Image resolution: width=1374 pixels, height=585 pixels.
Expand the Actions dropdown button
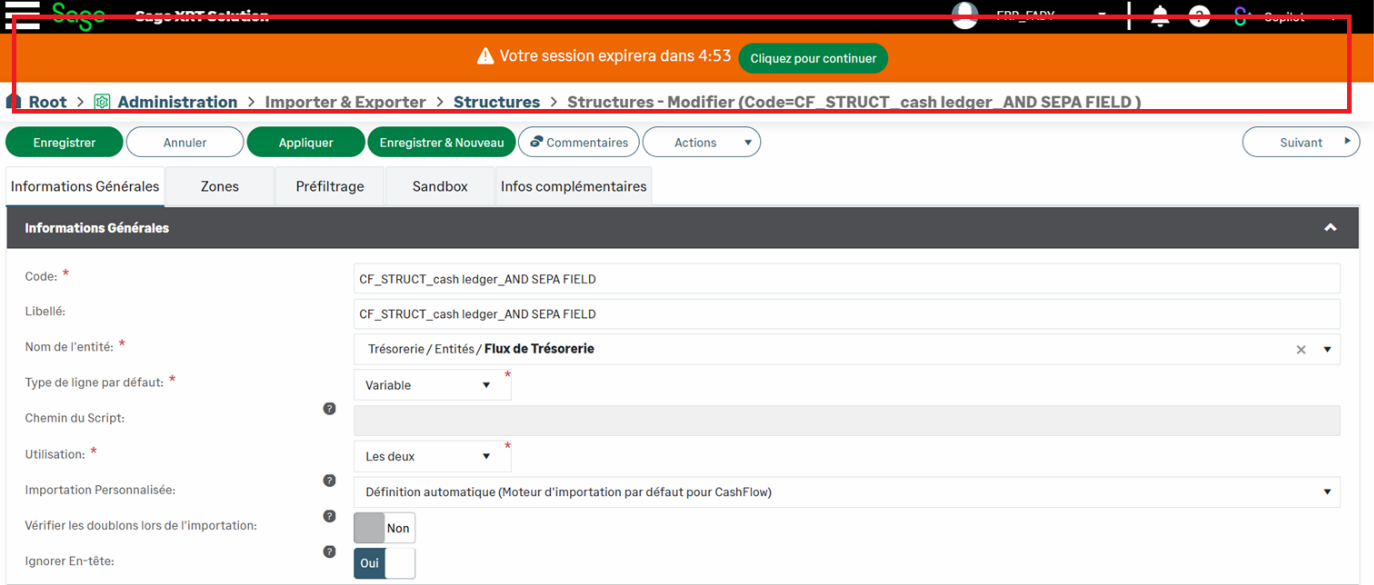(x=701, y=142)
